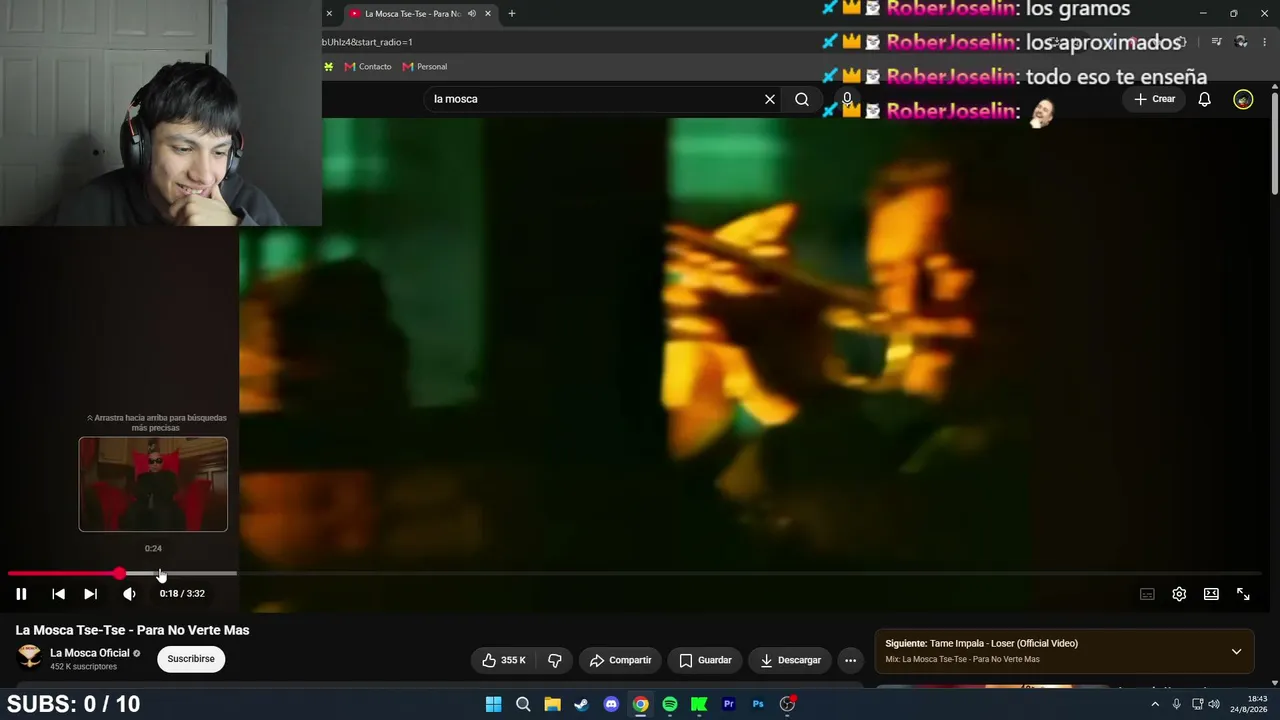Click the address bar URL text
The width and height of the screenshot is (1280, 720).
click(x=367, y=42)
